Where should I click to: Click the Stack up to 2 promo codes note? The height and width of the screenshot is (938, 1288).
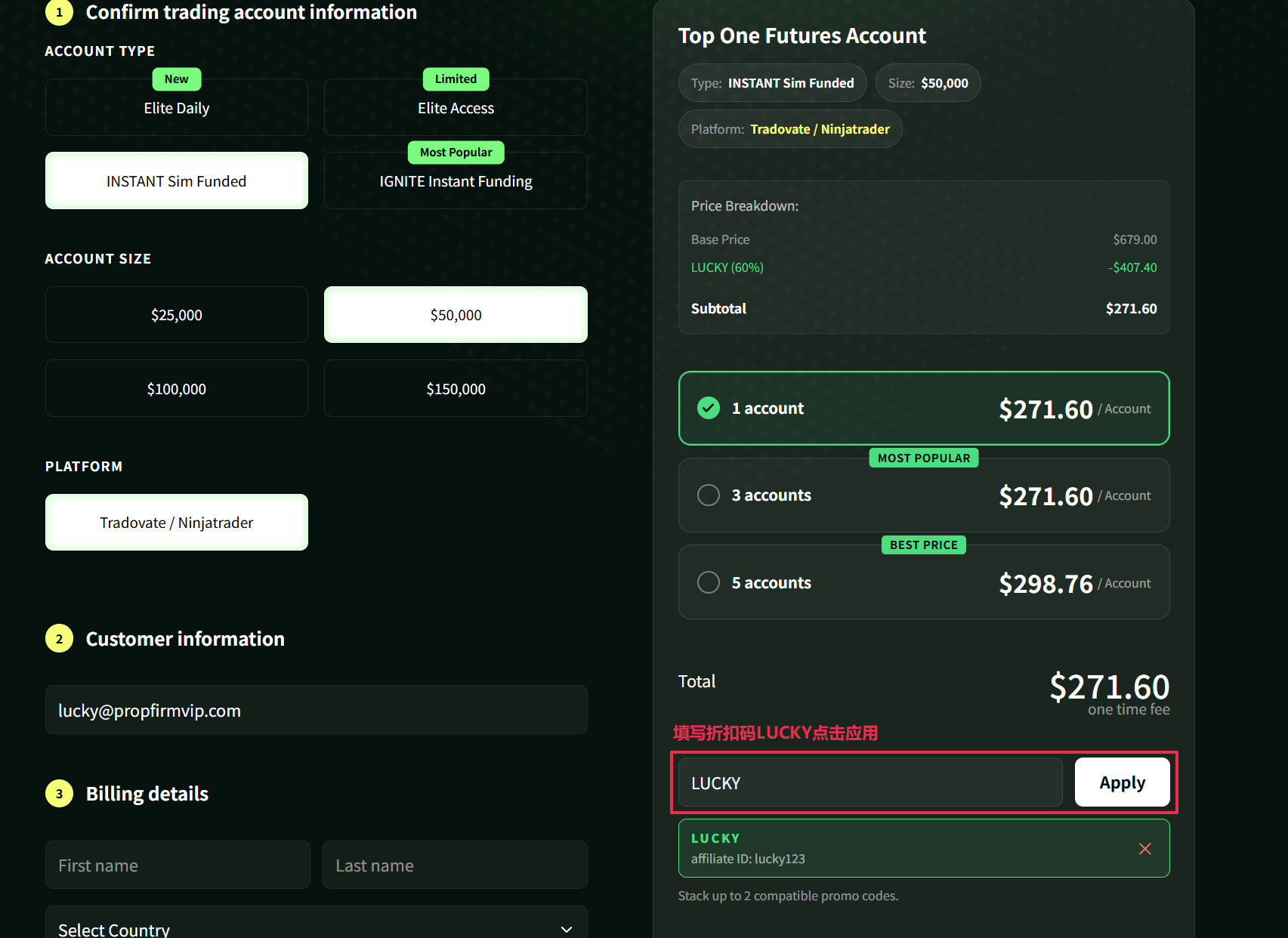788,896
